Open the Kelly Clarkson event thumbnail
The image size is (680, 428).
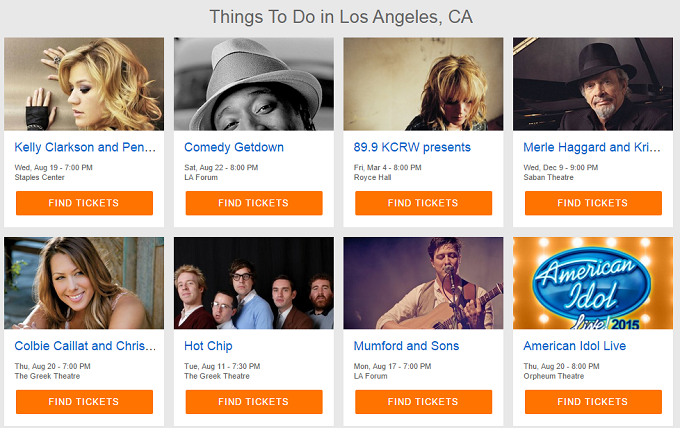(84, 84)
